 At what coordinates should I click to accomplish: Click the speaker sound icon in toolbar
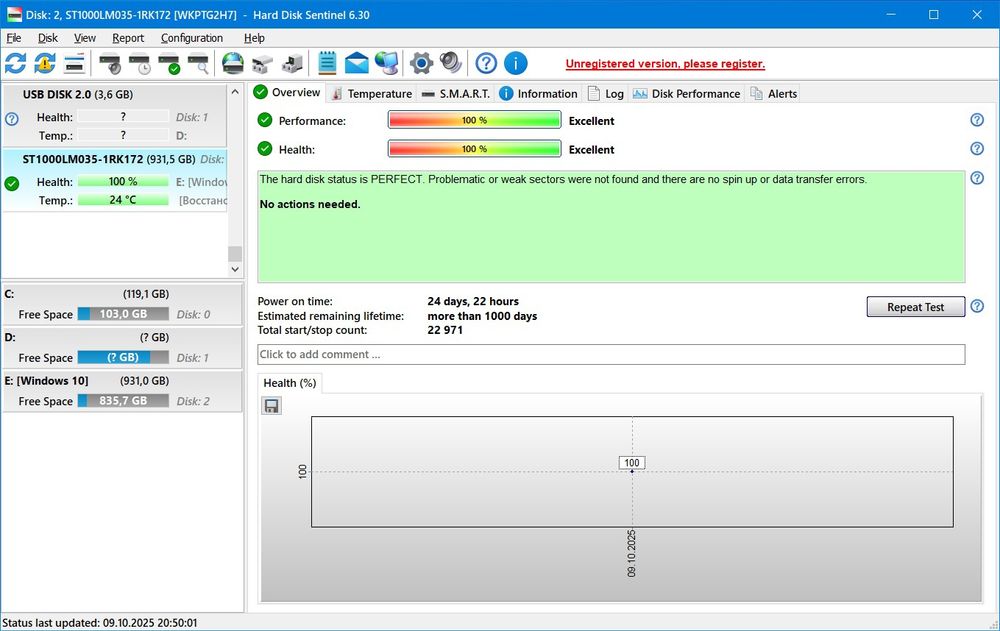click(451, 64)
